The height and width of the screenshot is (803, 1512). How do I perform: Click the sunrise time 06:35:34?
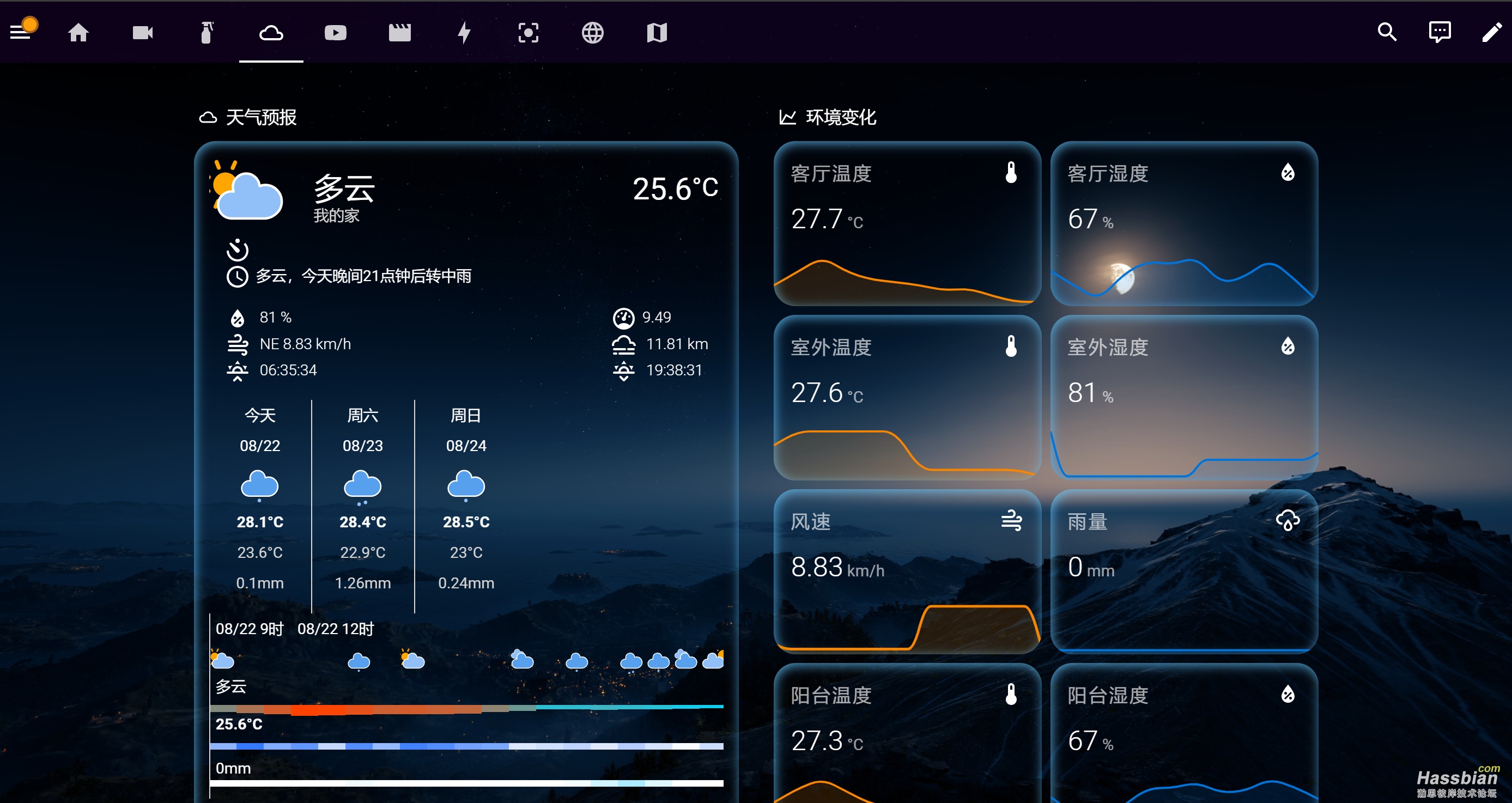288,370
